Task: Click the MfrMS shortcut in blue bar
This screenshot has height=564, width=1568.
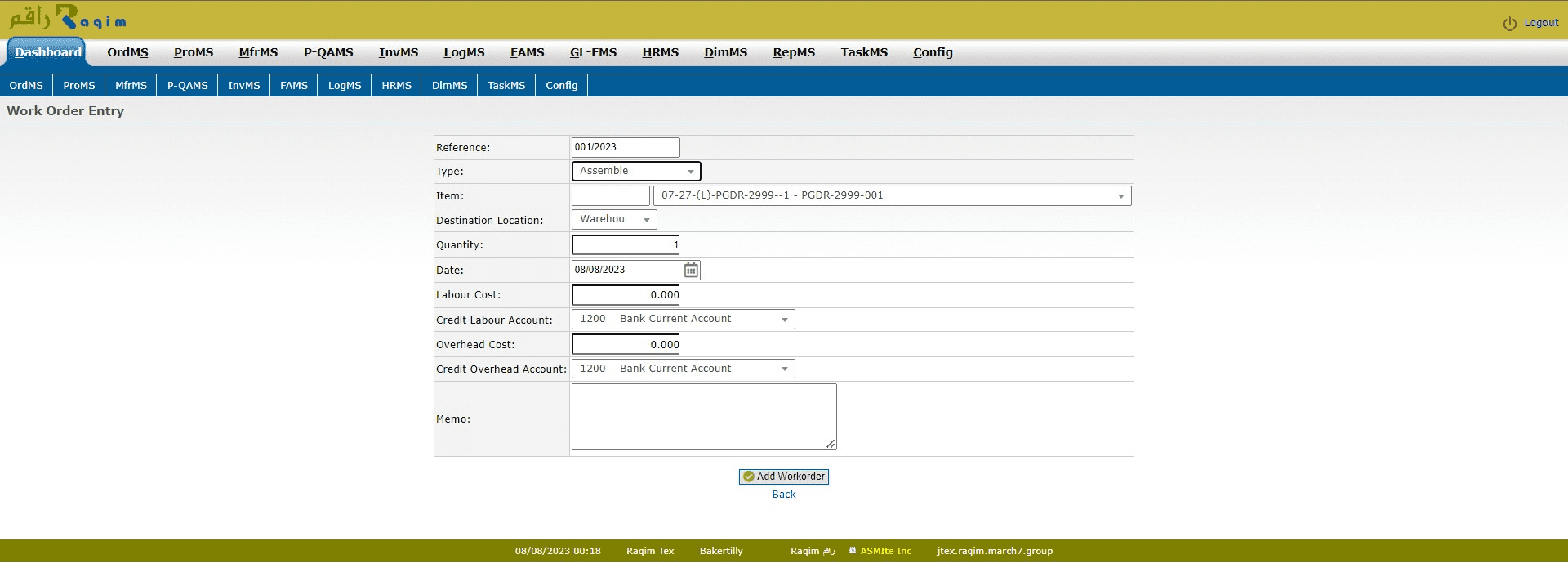Action: click(x=131, y=85)
